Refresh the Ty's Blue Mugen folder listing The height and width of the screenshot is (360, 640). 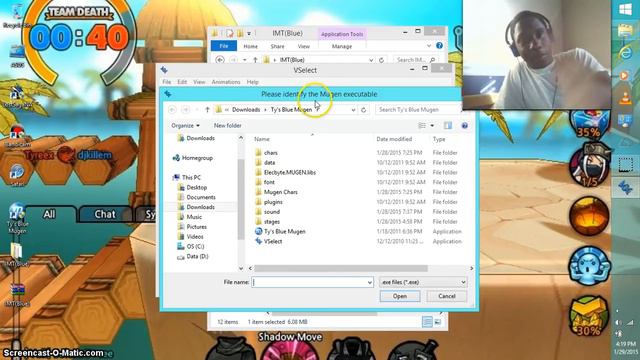pyautogui.click(x=363, y=110)
